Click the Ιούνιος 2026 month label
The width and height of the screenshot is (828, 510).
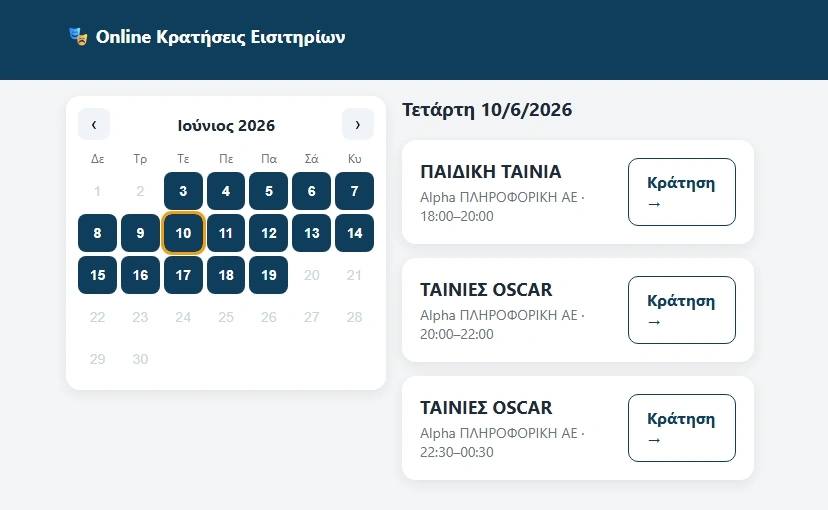226,126
